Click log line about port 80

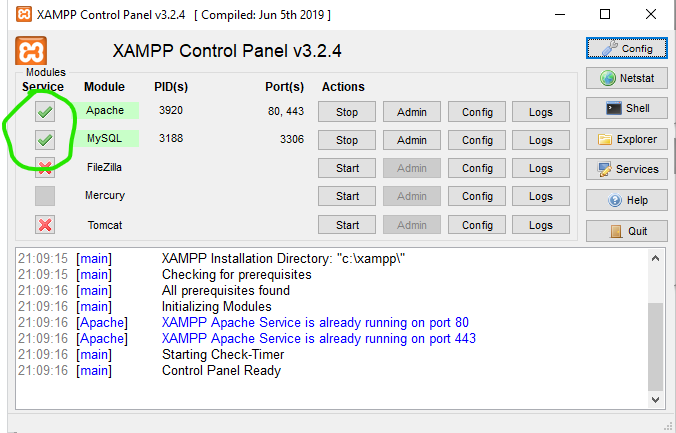[315, 323]
